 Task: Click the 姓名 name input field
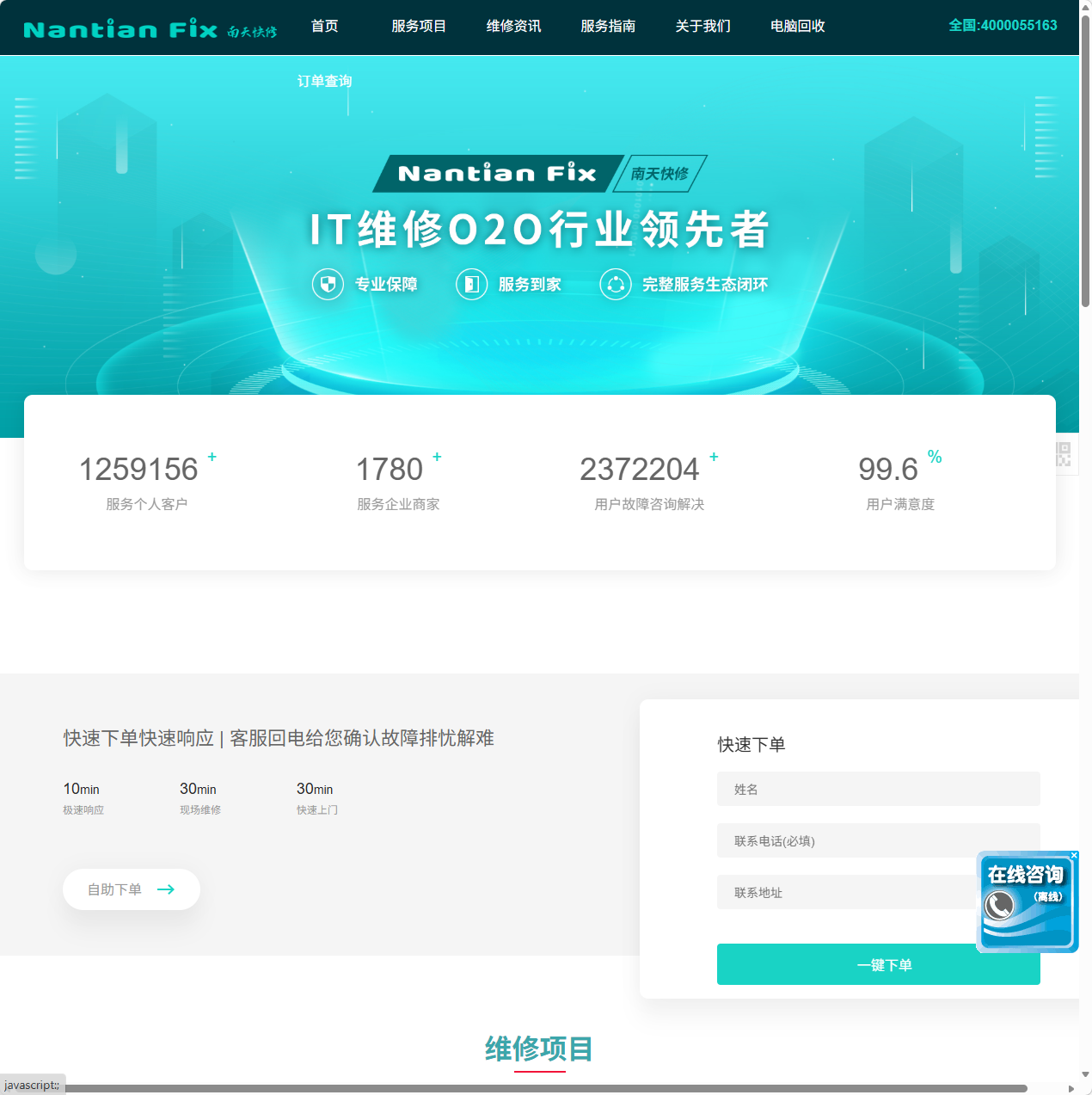tap(878, 789)
